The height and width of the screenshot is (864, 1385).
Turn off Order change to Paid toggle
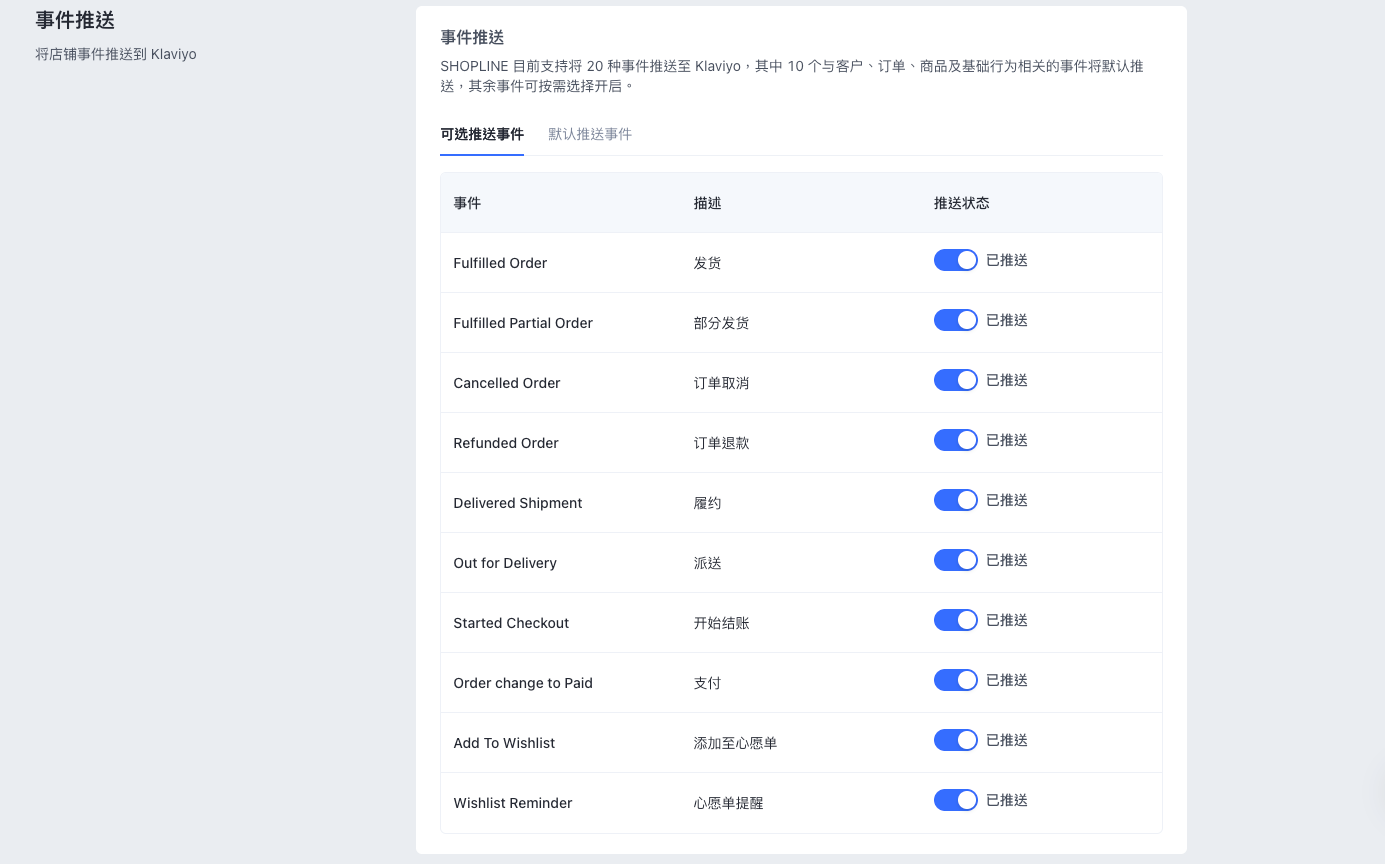955,680
